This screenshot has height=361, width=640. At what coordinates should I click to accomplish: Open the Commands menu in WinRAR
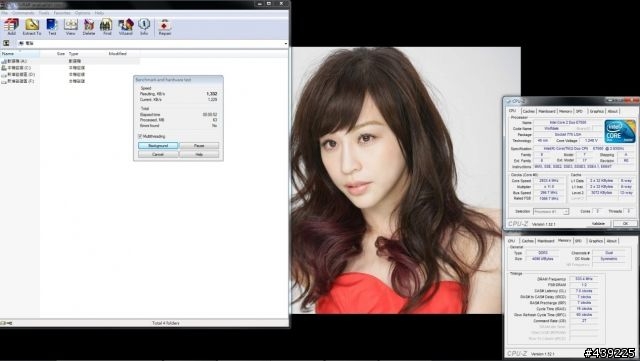pos(23,13)
